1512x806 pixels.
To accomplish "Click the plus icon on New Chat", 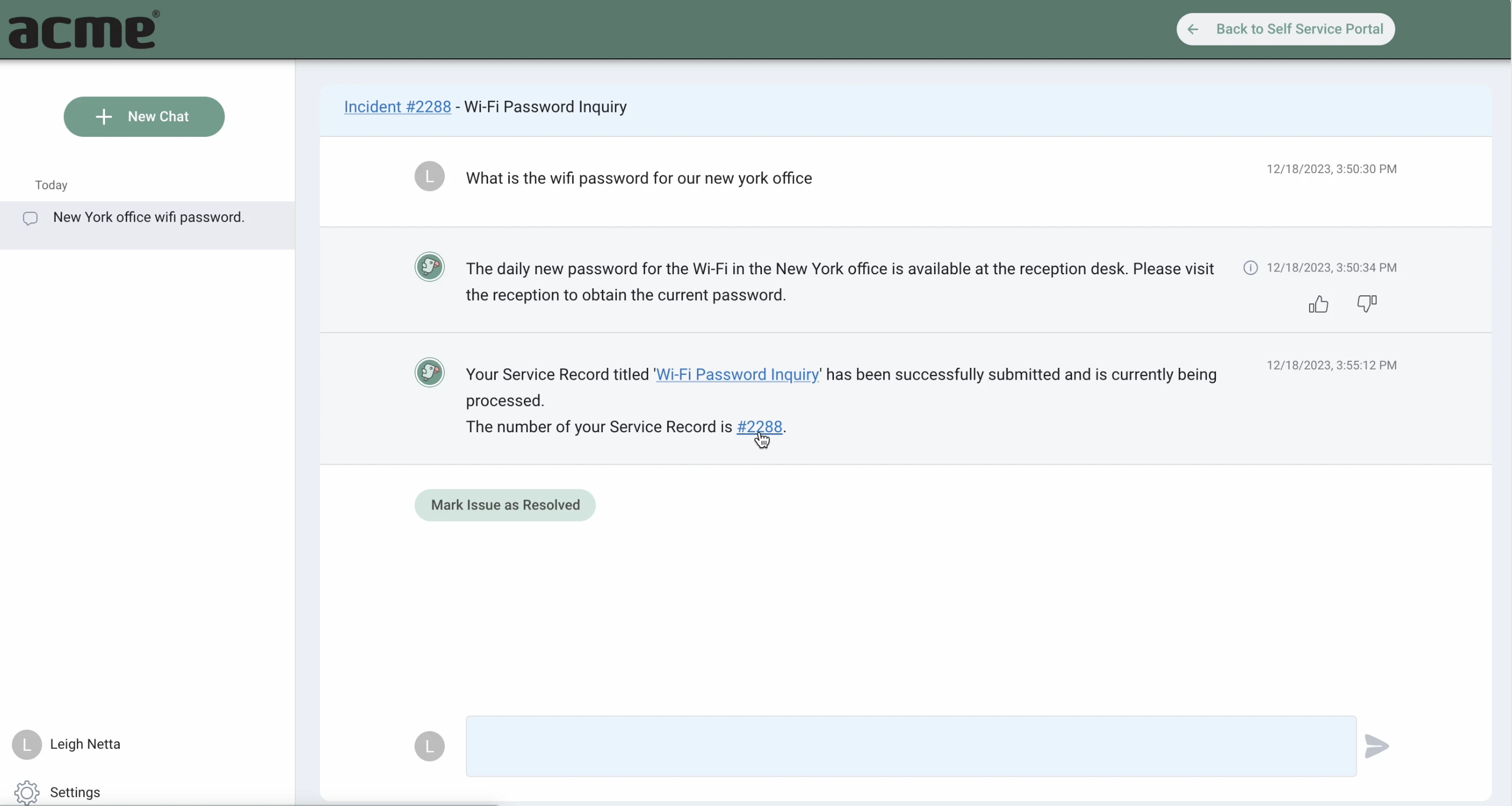I will [103, 117].
